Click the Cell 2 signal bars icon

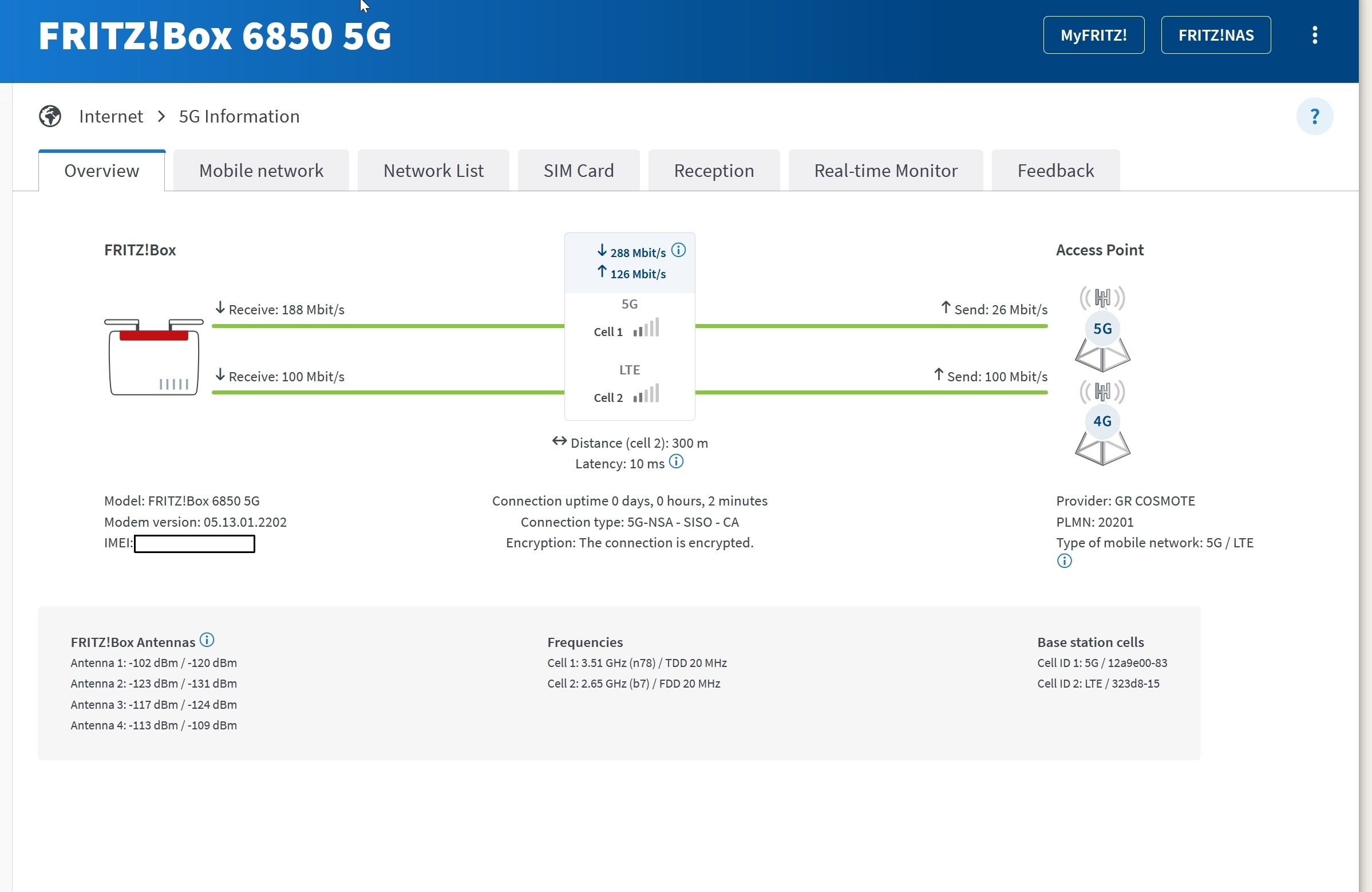pyautogui.click(x=646, y=393)
